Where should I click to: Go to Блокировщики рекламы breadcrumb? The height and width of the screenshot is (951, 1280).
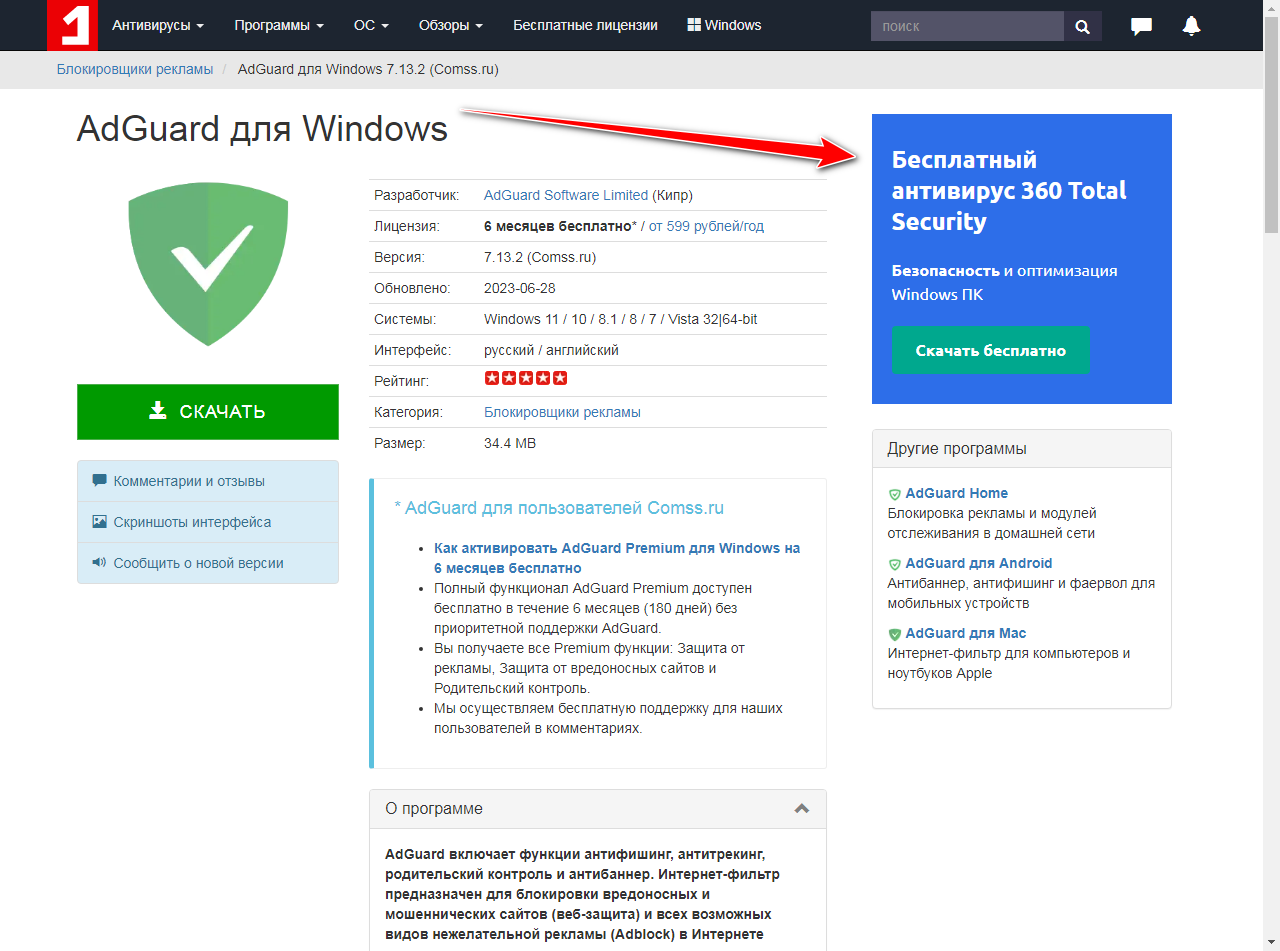(x=135, y=69)
